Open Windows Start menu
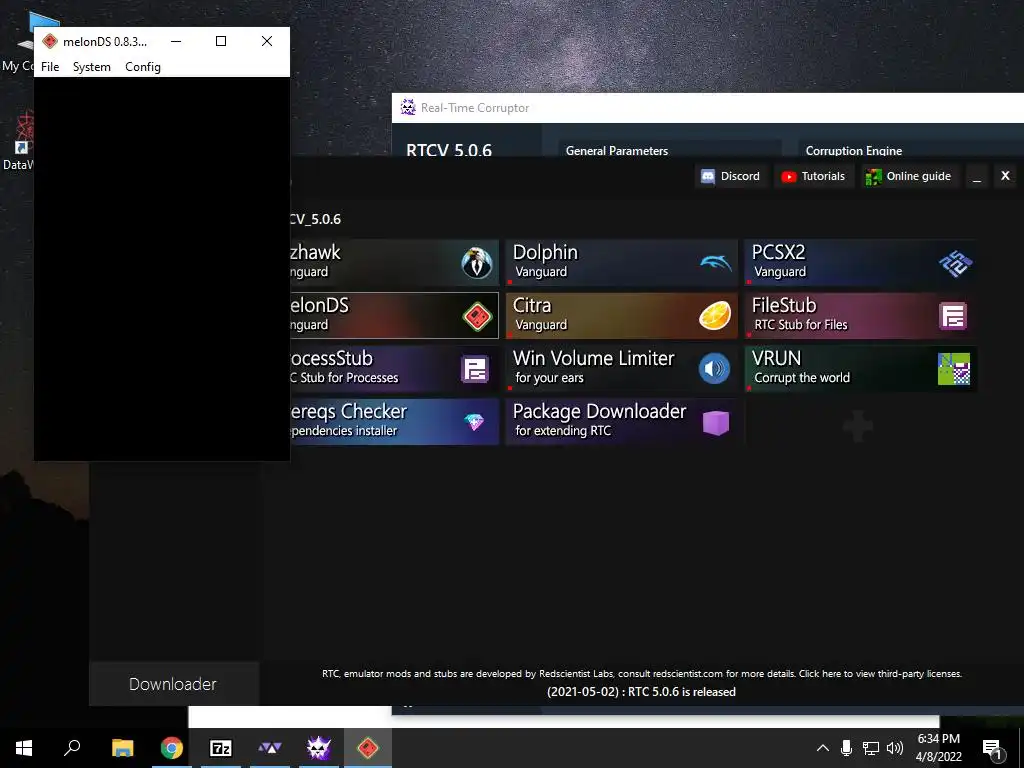The height and width of the screenshot is (768, 1024). [x=24, y=748]
